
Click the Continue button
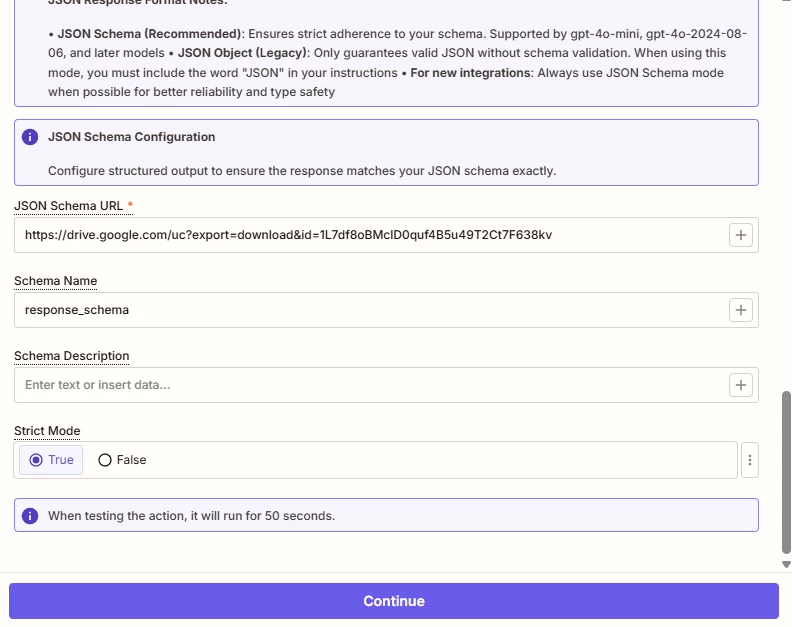coord(394,601)
